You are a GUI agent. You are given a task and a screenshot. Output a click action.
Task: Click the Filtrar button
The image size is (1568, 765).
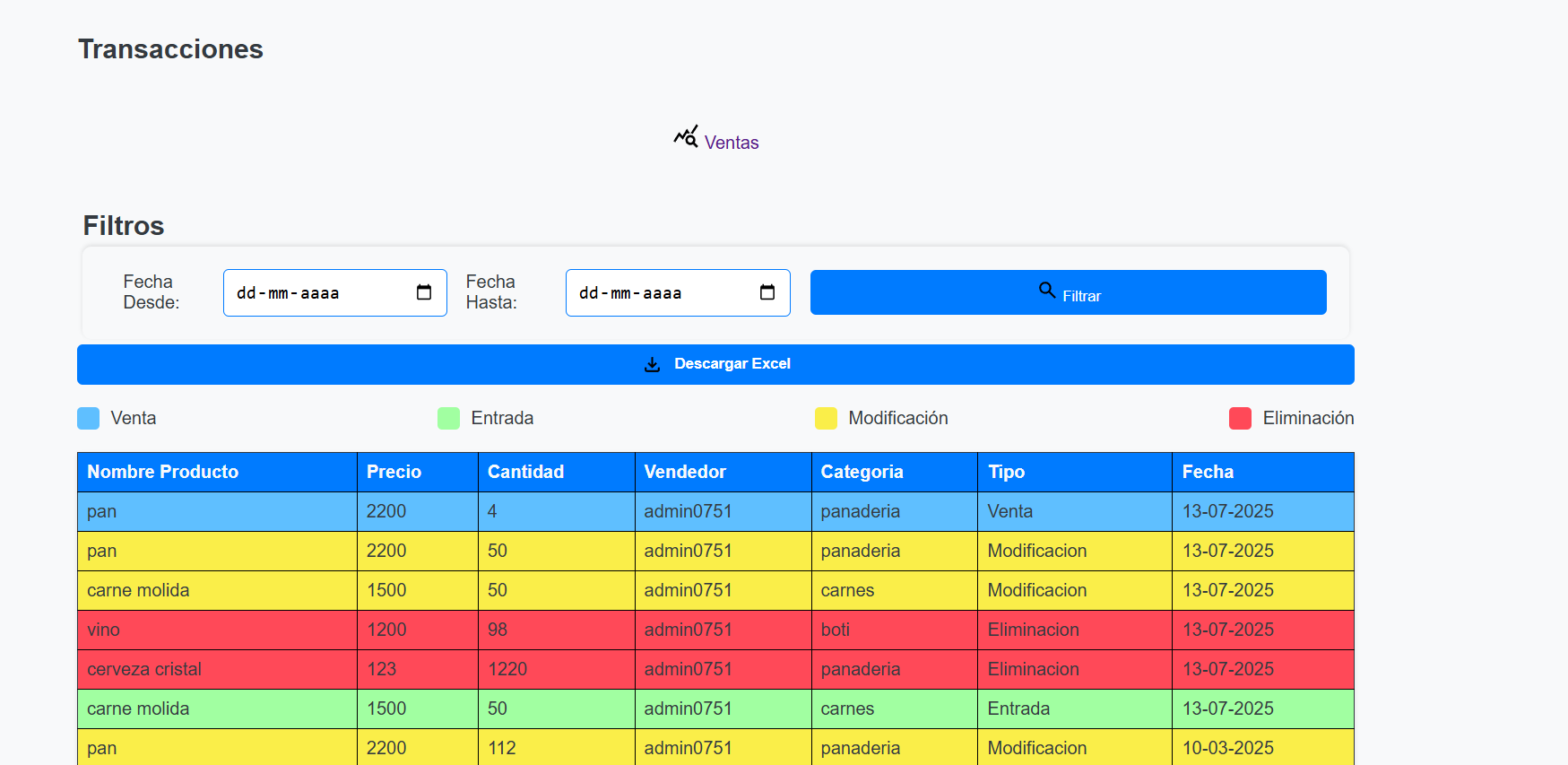(x=1069, y=292)
